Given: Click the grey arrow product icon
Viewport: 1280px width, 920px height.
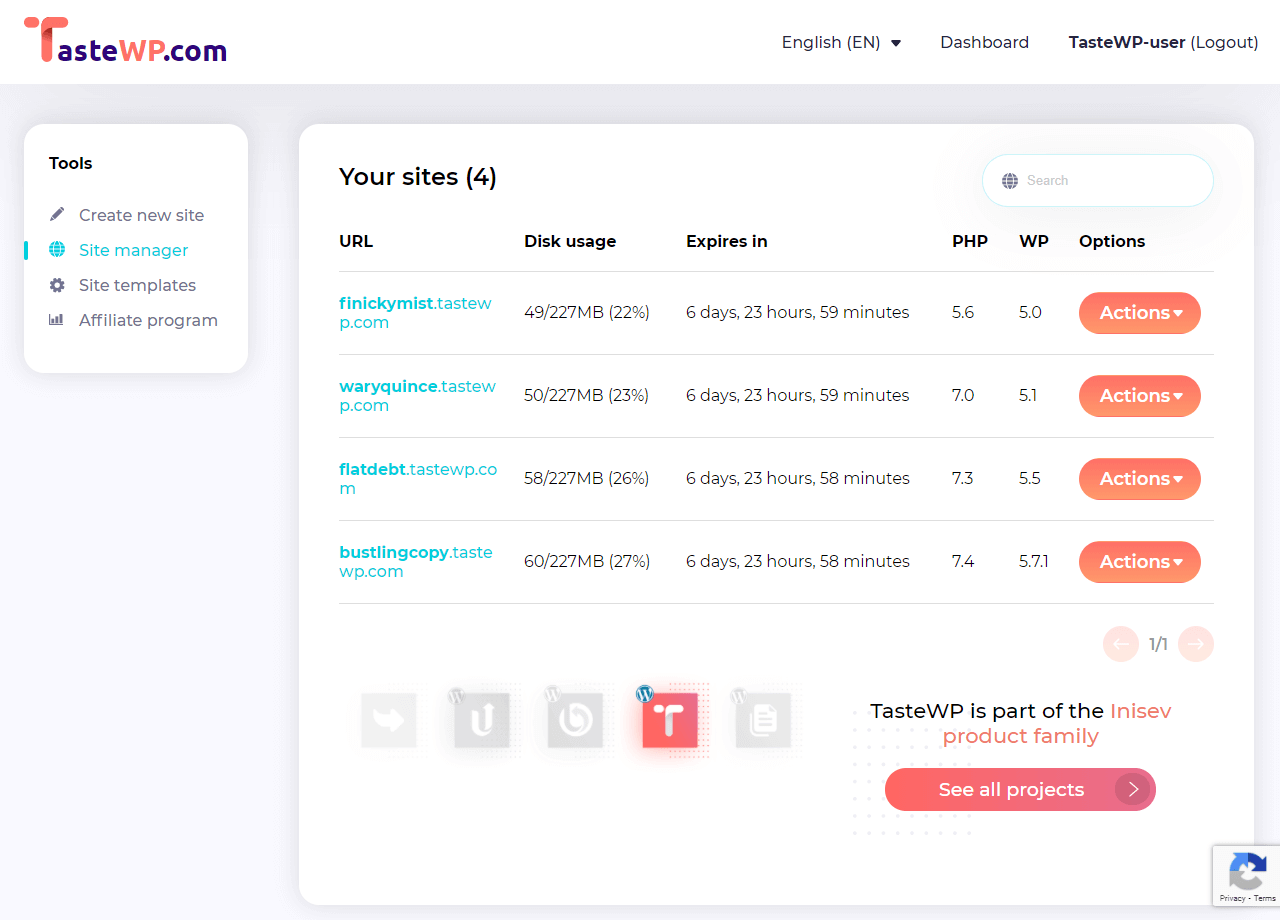Looking at the screenshot, I should (388, 720).
